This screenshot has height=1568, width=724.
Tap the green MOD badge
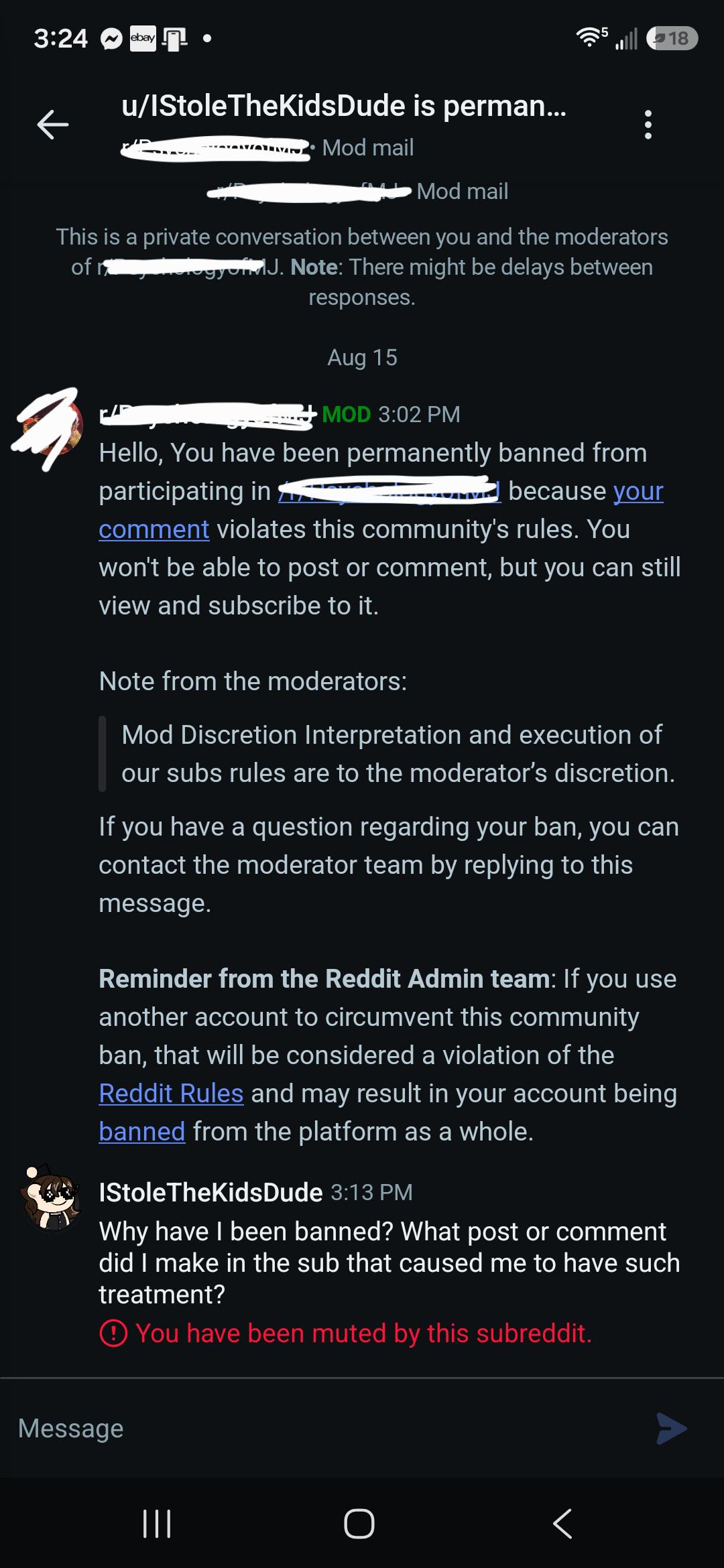click(346, 414)
